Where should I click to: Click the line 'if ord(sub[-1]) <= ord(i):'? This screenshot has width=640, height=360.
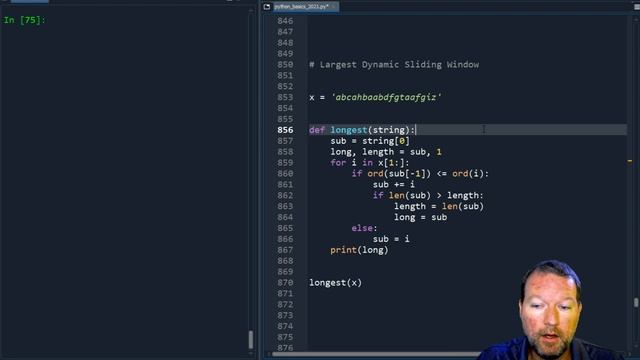pos(420,174)
